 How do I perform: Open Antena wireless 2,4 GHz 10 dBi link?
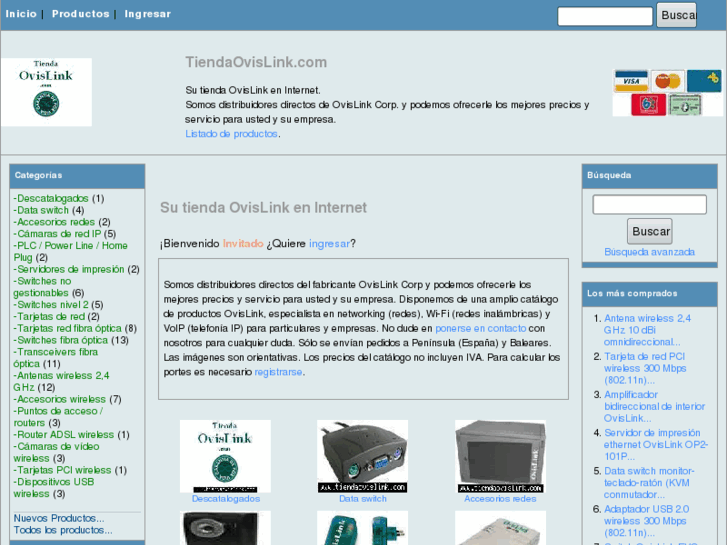click(x=647, y=330)
